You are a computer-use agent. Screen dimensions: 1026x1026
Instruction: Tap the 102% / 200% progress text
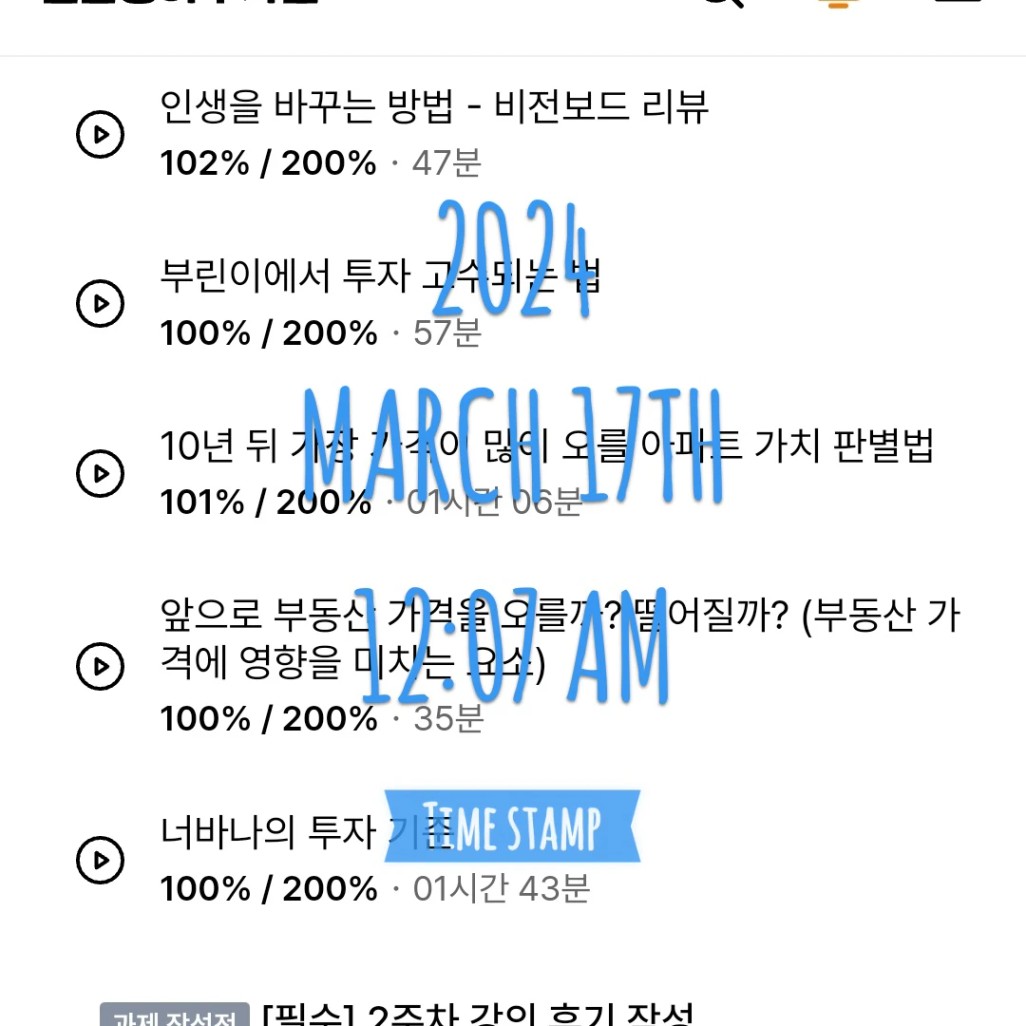(268, 163)
